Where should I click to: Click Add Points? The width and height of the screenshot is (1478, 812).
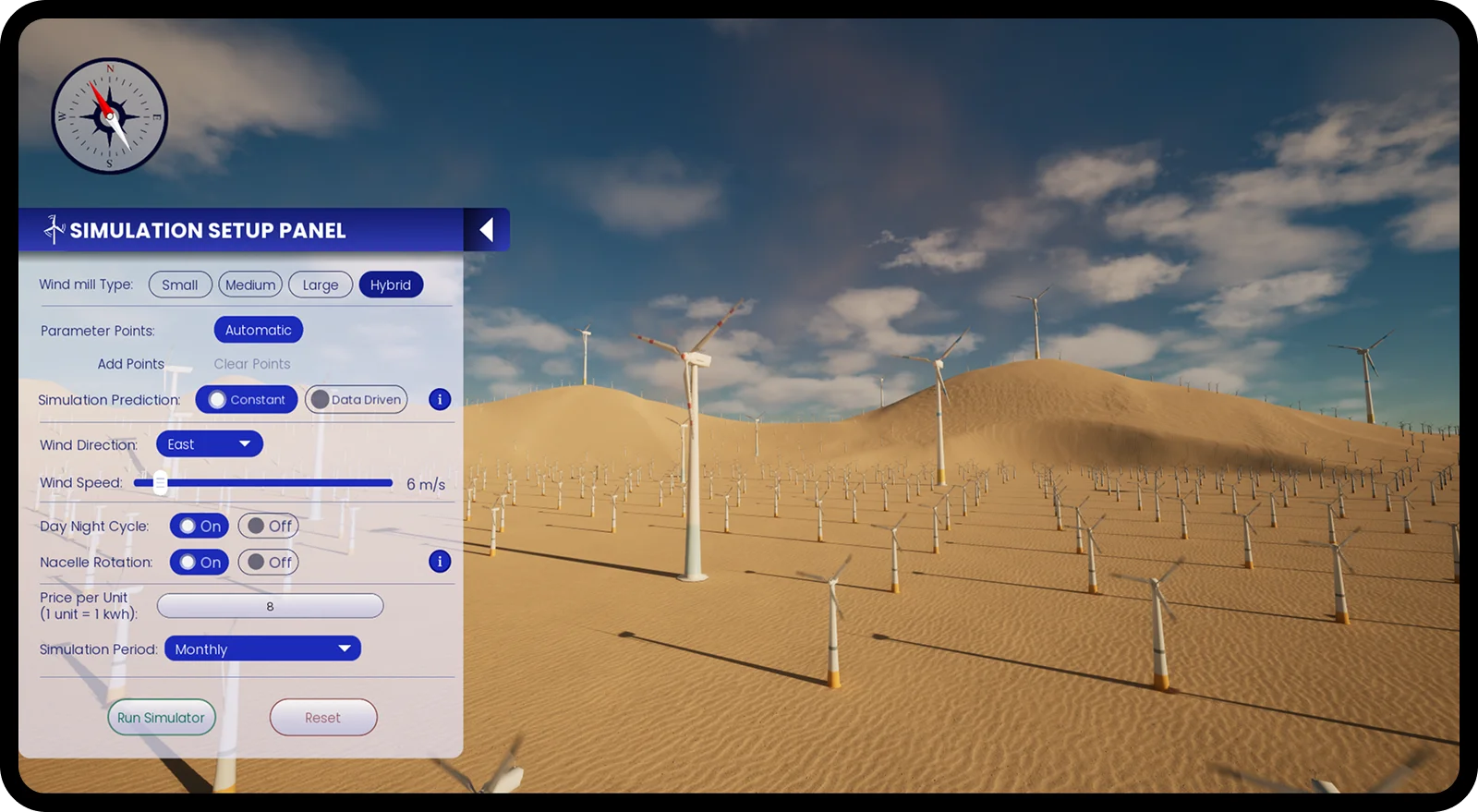[131, 364]
